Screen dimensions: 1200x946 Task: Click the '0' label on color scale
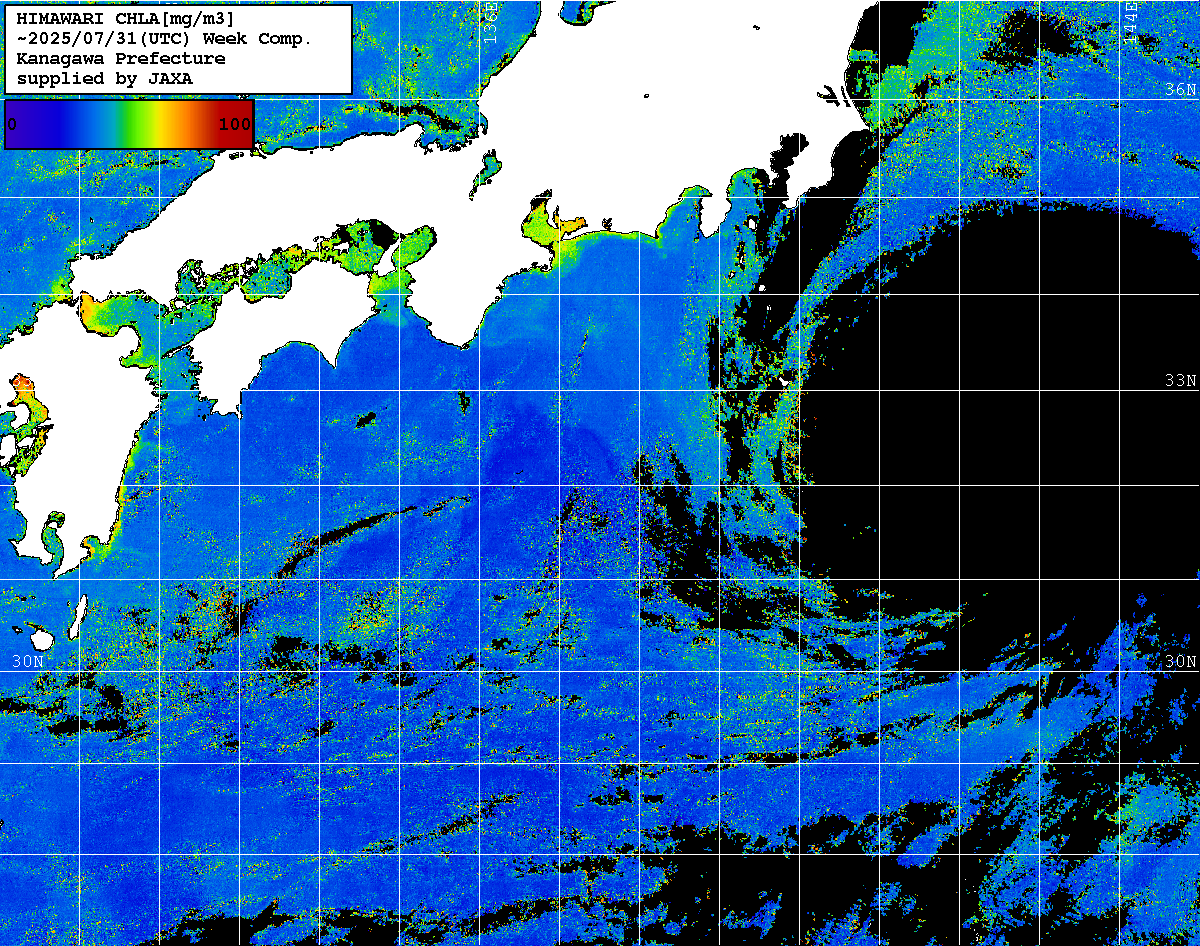(12, 124)
